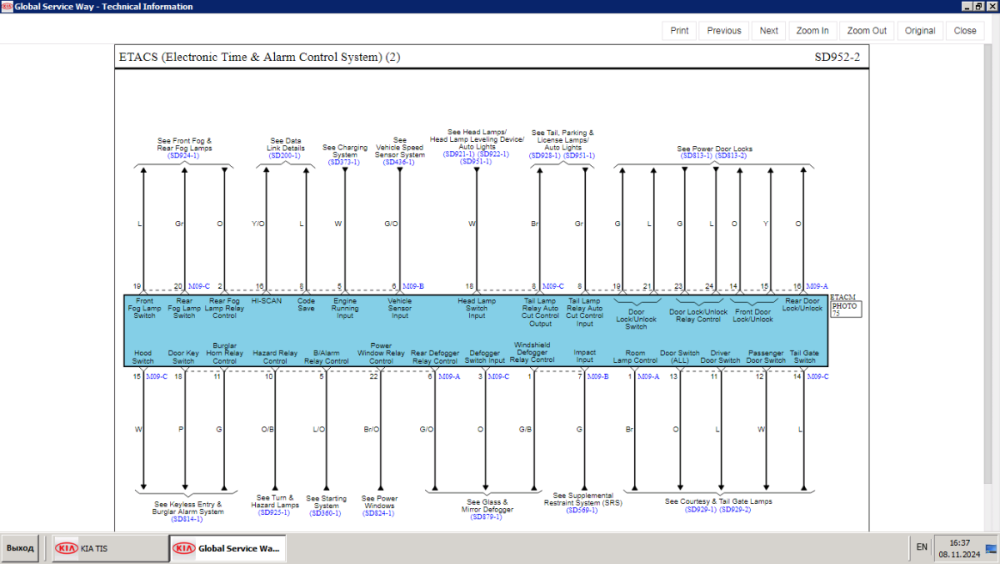The height and width of the screenshot is (564, 1000).
Task: Zoom Out of the wiring diagram
Action: tap(867, 31)
